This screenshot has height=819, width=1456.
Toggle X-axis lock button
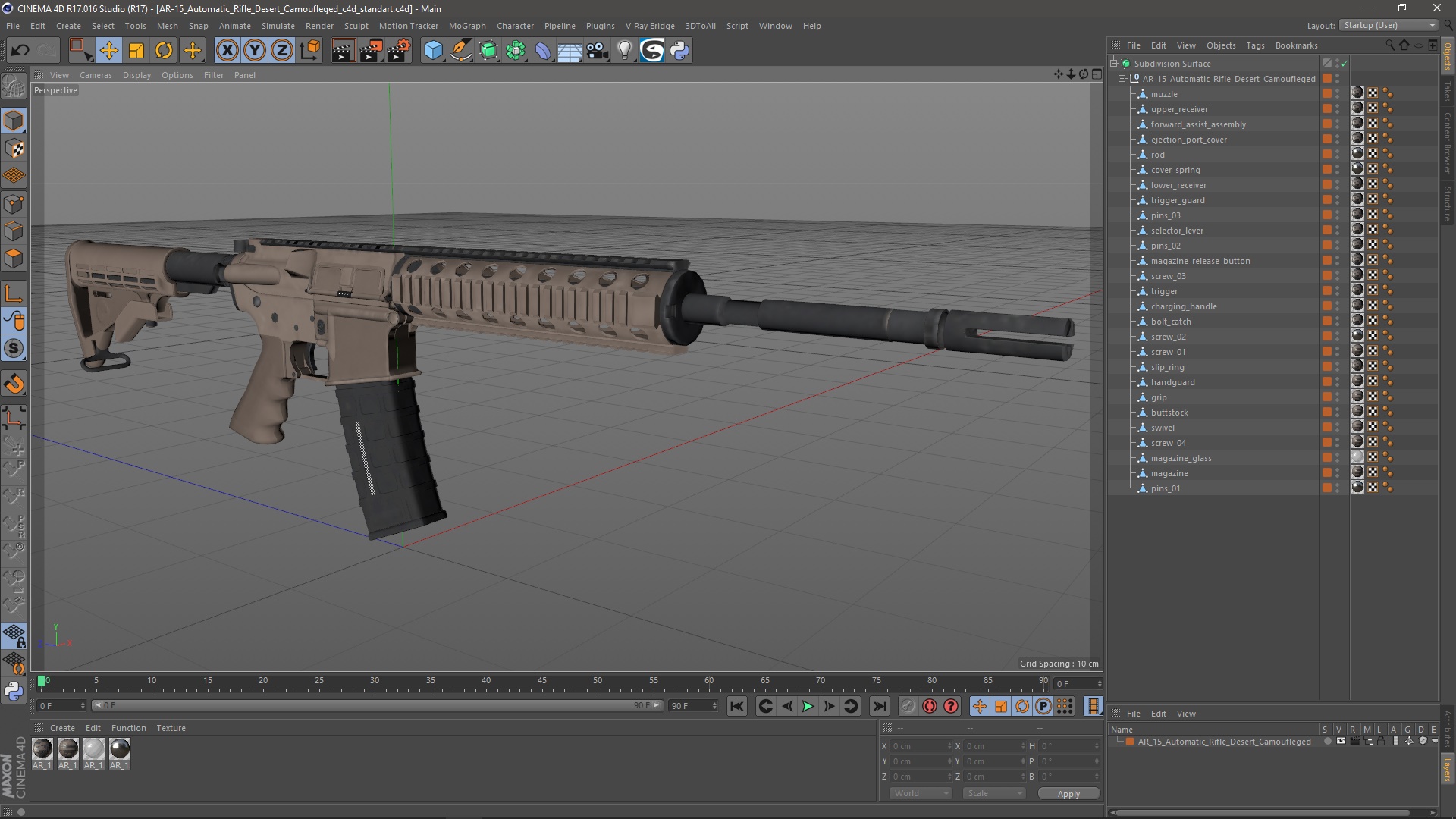pyautogui.click(x=227, y=51)
